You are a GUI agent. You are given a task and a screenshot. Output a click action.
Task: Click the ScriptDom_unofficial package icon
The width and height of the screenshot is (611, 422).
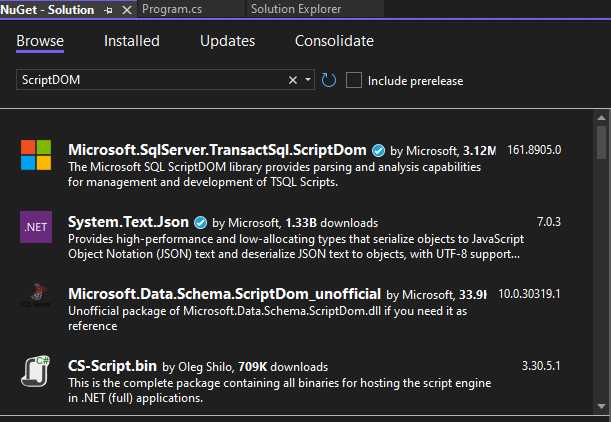(36, 296)
